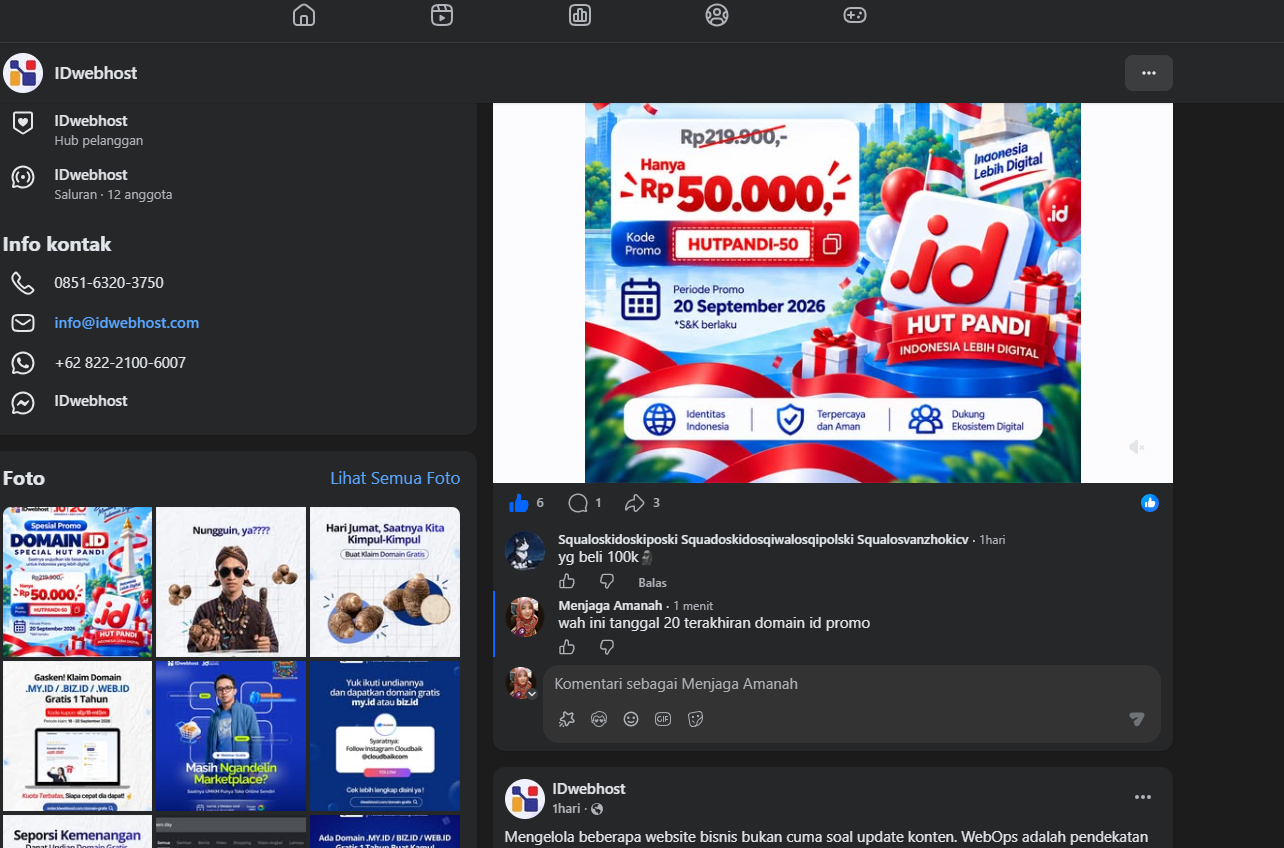The width and height of the screenshot is (1284, 848).
Task: Like the 'yg beli 100k' comment
Action: point(567,582)
